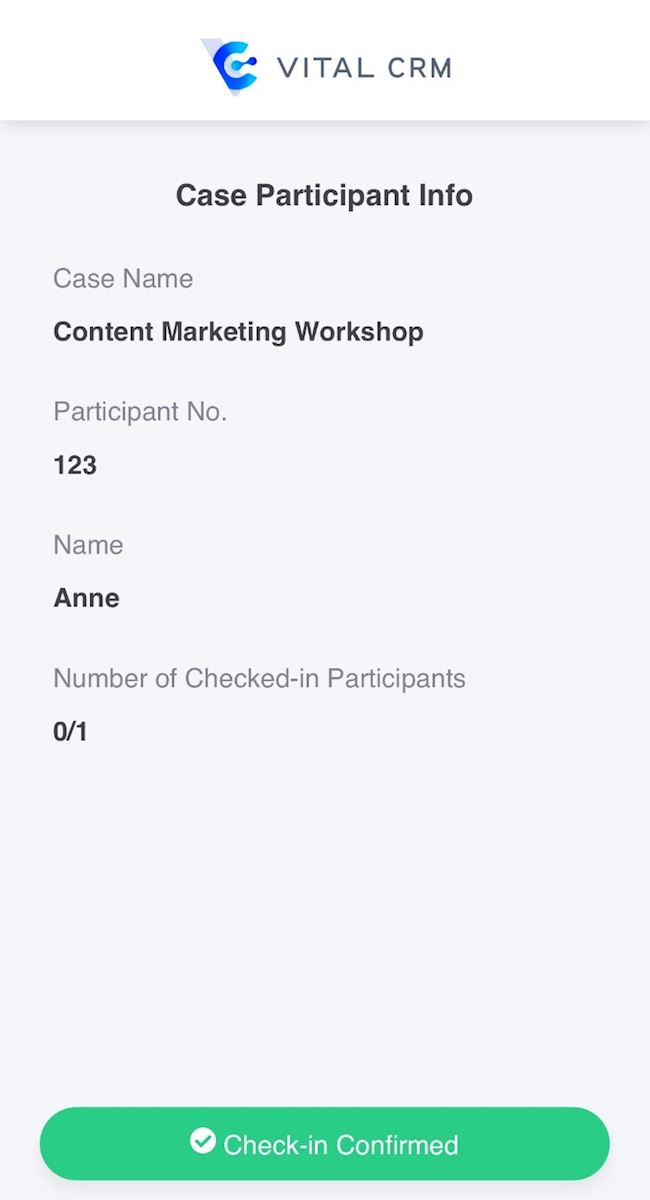Click the white checkmark icon in button
Viewport: 650px width, 1200px height.
click(x=203, y=1141)
